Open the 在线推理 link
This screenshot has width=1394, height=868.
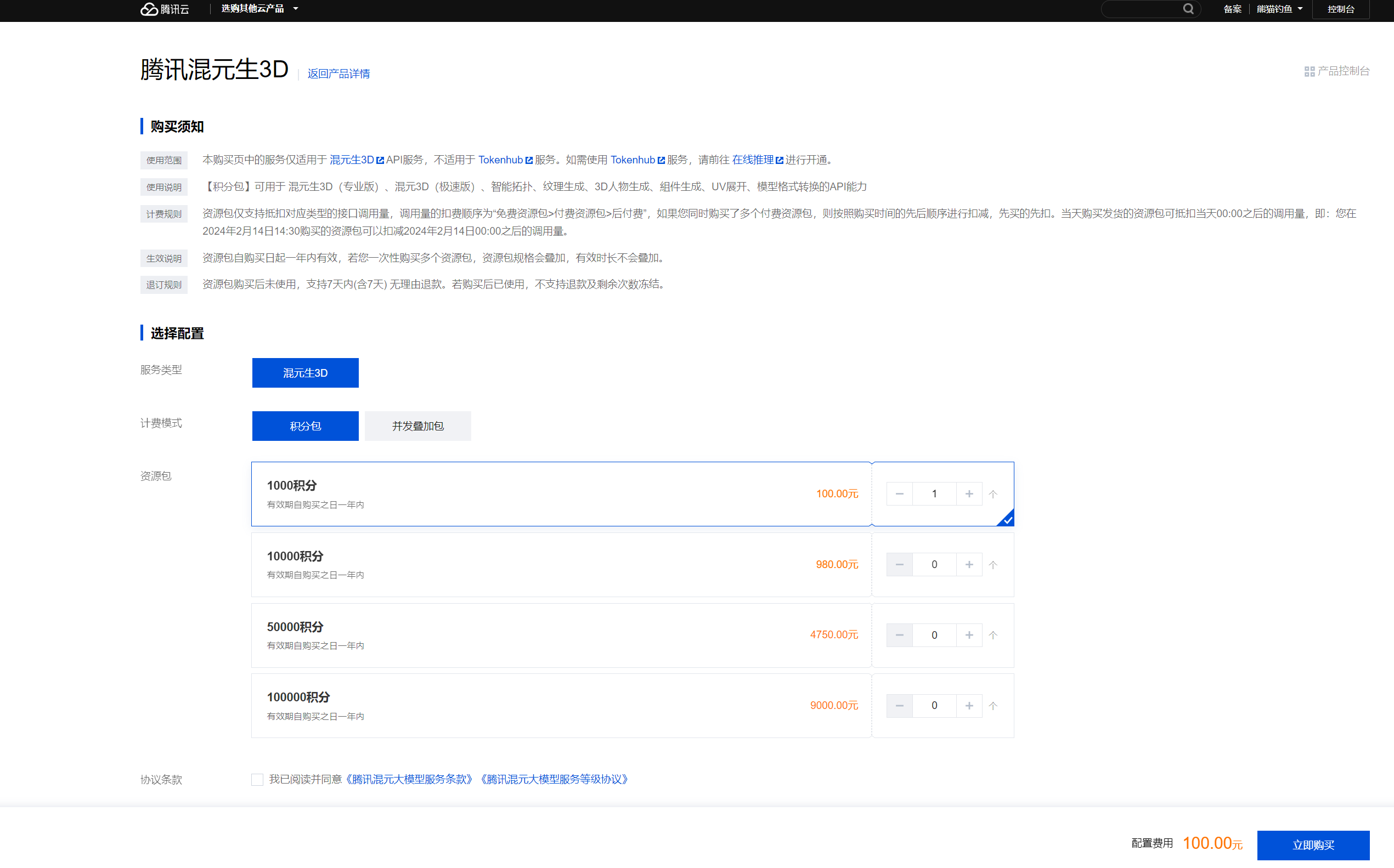tap(758, 160)
